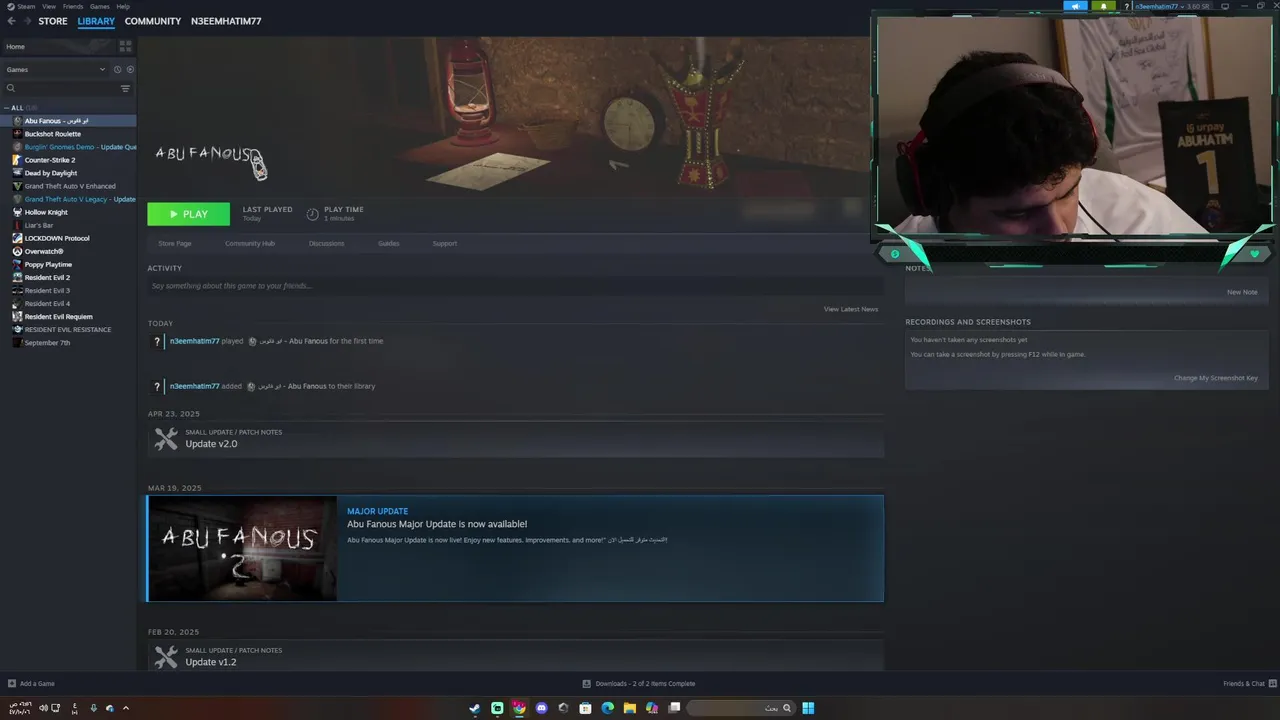The height and width of the screenshot is (720, 1280).
Task: Open the Windows Start menu
Action: pyautogui.click(x=808, y=708)
